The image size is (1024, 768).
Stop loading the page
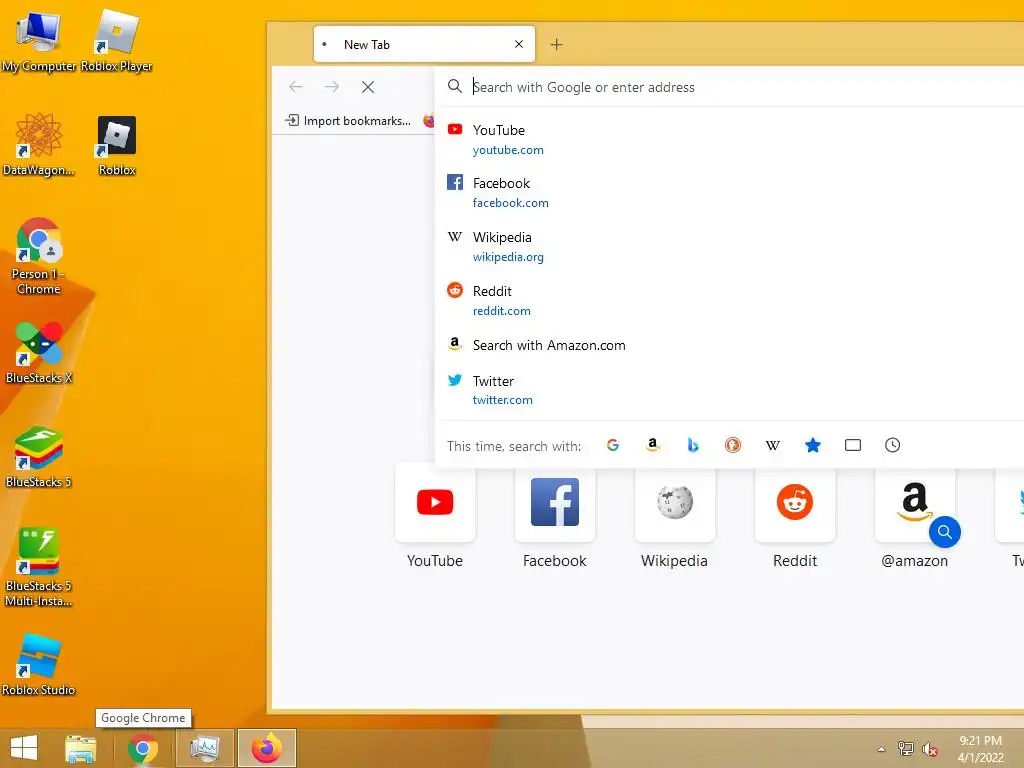click(368, 87)
